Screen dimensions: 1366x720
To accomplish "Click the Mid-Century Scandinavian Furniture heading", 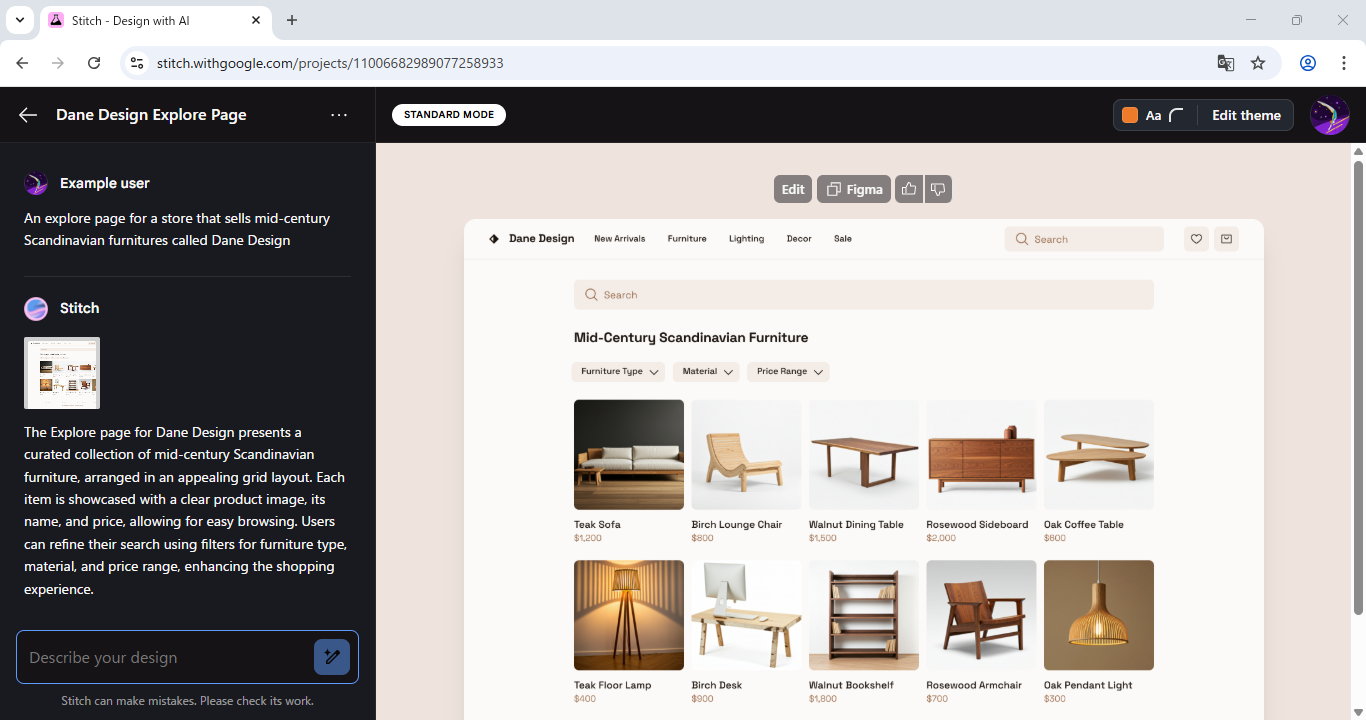I will 691,338.
